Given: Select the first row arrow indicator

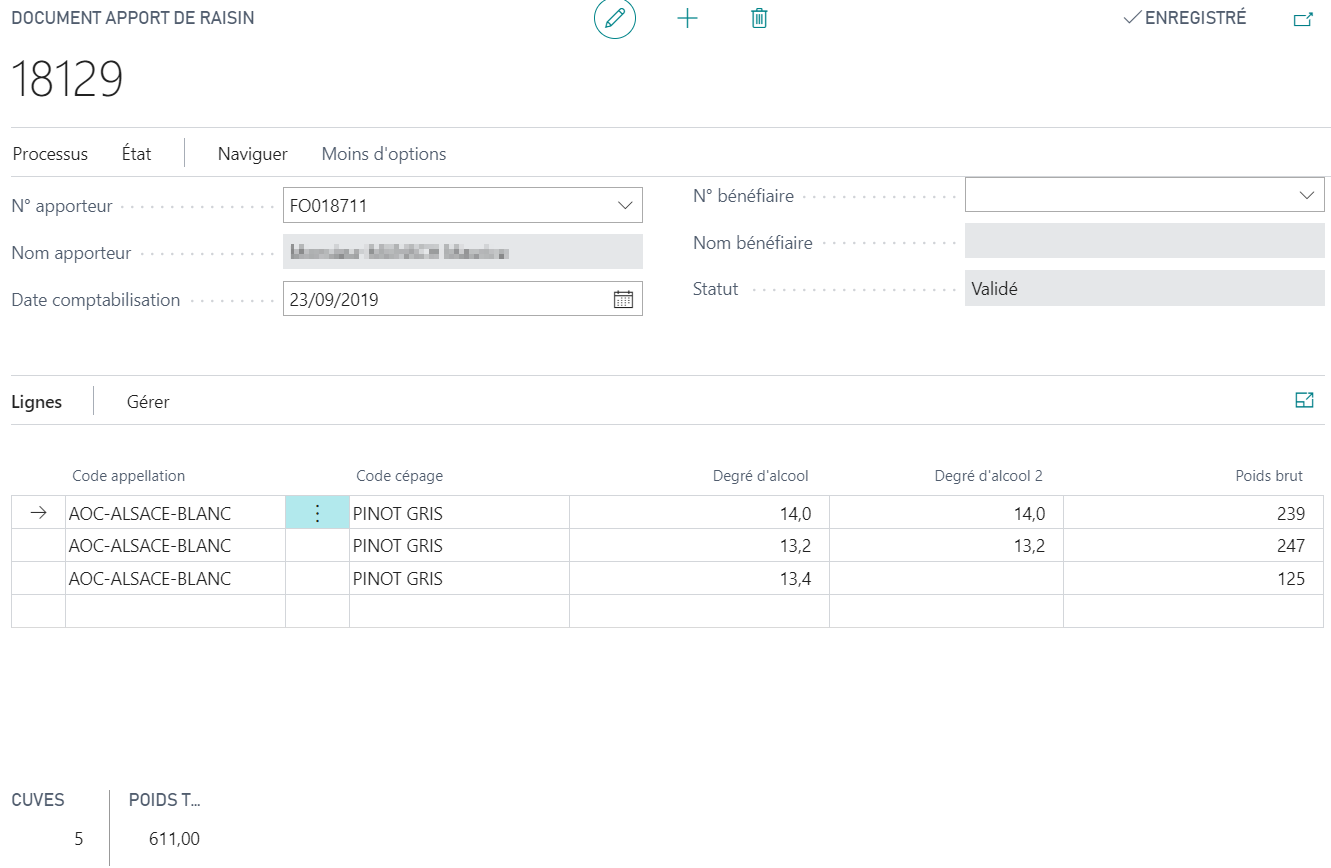Looking at the screenshot, I should coord(38,513).
